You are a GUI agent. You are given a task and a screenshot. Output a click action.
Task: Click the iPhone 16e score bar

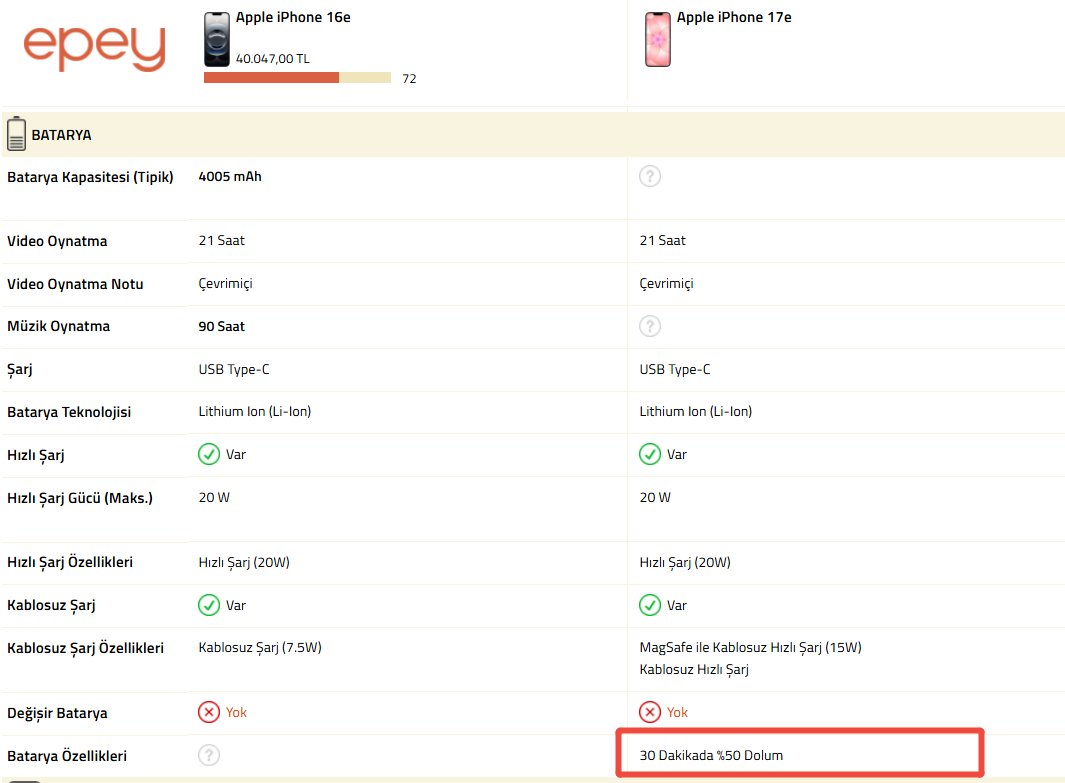pyautogui.click(x=297, y=78)
